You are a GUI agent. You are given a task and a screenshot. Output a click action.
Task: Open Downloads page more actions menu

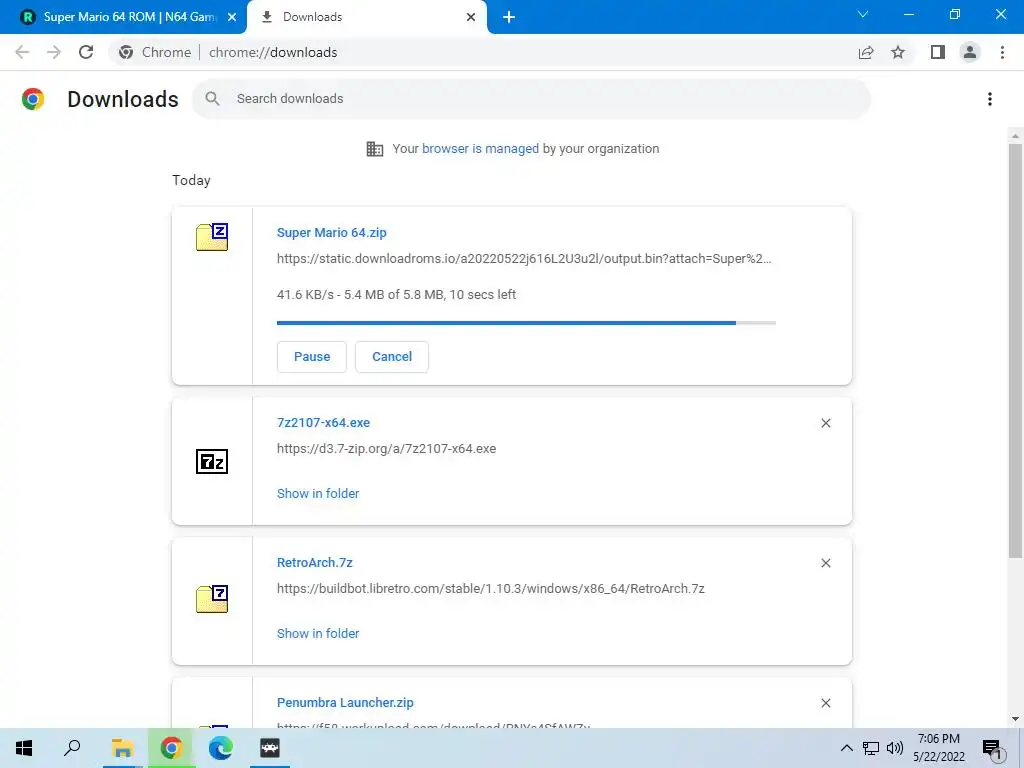(x=990, y=99)
